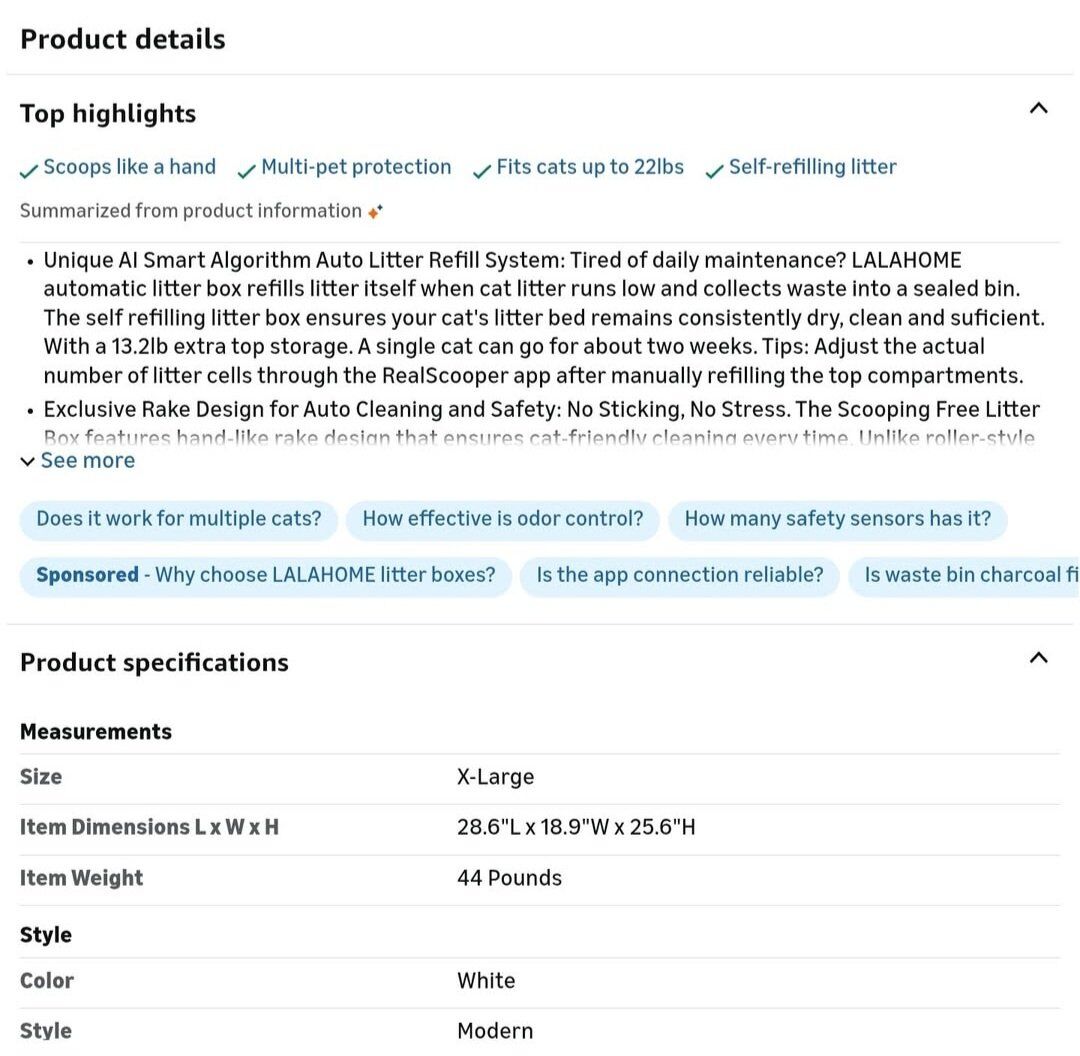Collapse the Top highlights section chevron
1080x1056 pixels.
[1039, 108]
